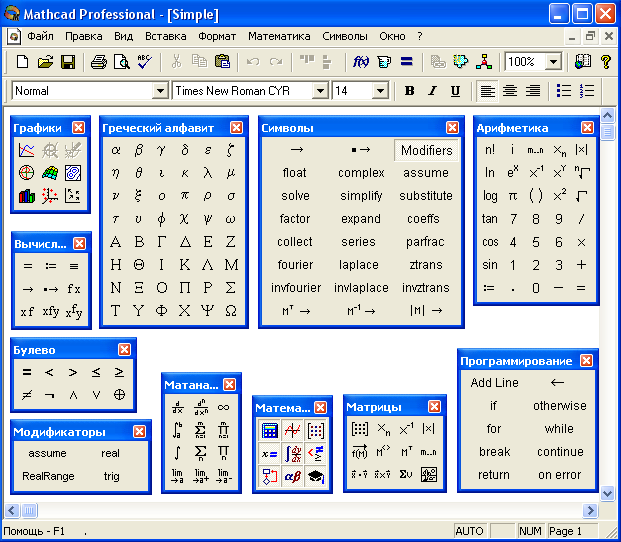The height and width of the screenshot is (542, 621).
Task: Insert a definite integral from Матана... palette
Action: 177,430
